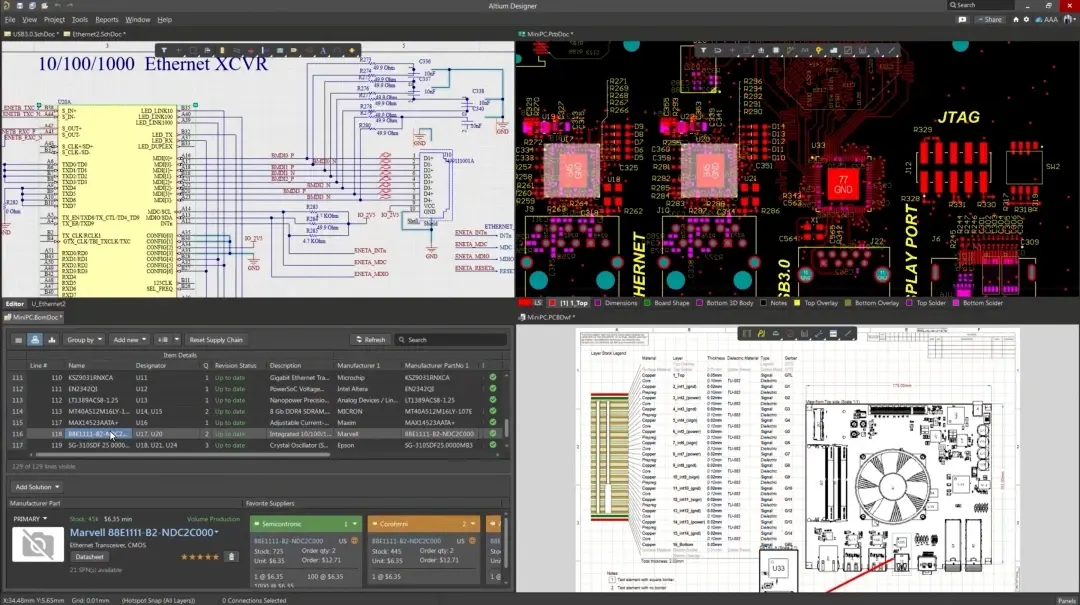Screen dimensions: 1080x605
Task: Click the Home icon in top right bar
Action: 1015,20
